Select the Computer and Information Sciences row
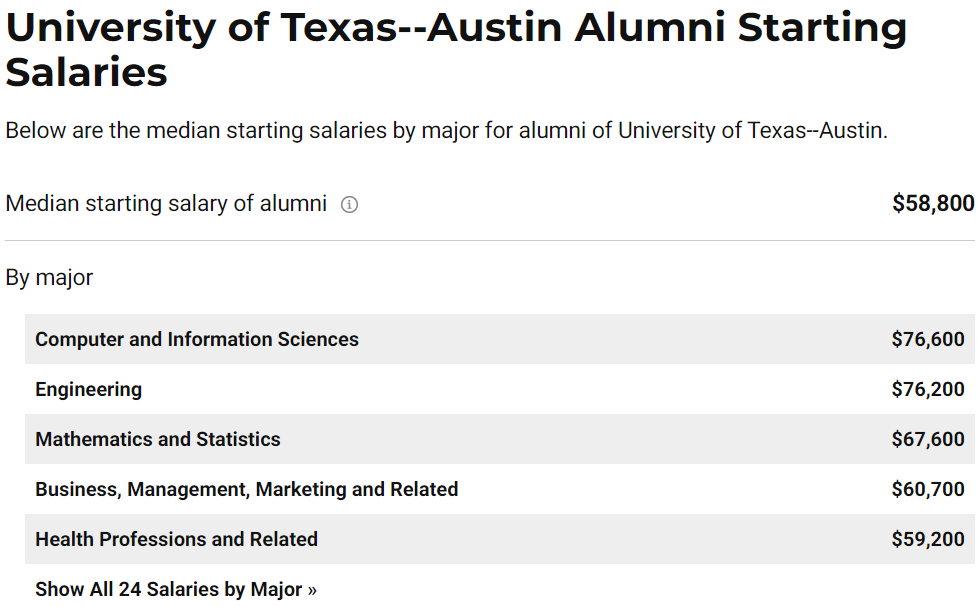 [500, 339]
